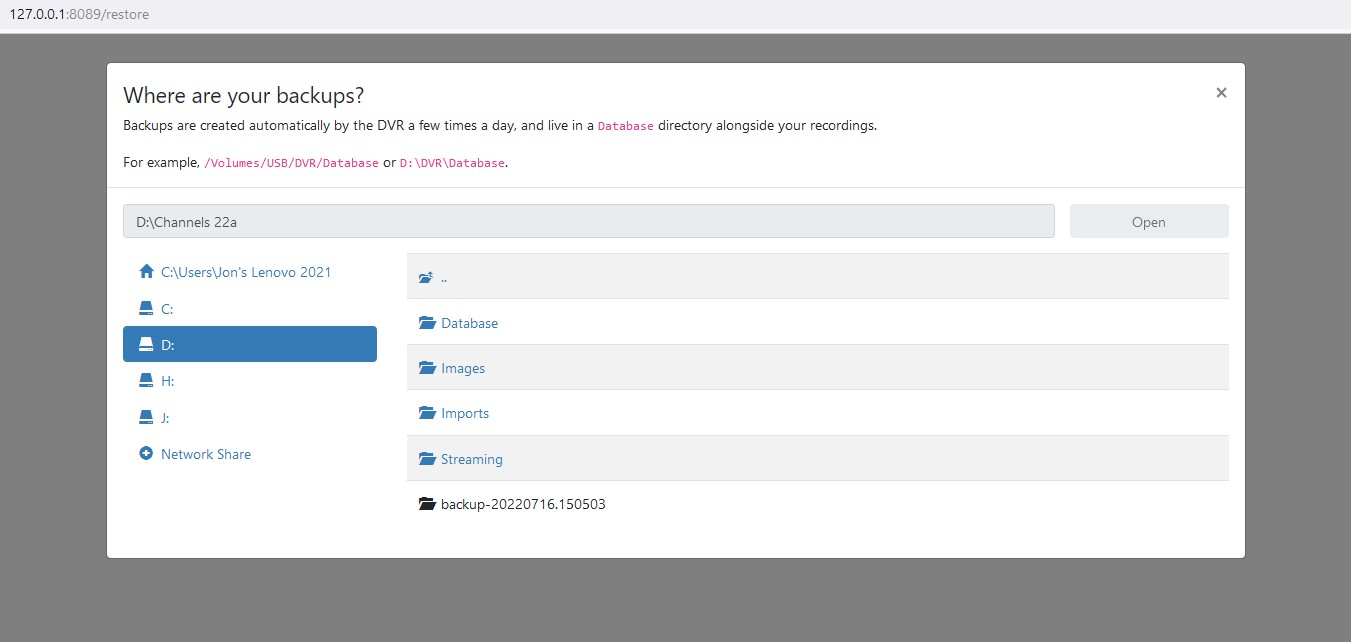Go to C:\Users\Jon's Lenovo 2021 location
This screenshot has height=642, width=1351.
click(245, 272)
